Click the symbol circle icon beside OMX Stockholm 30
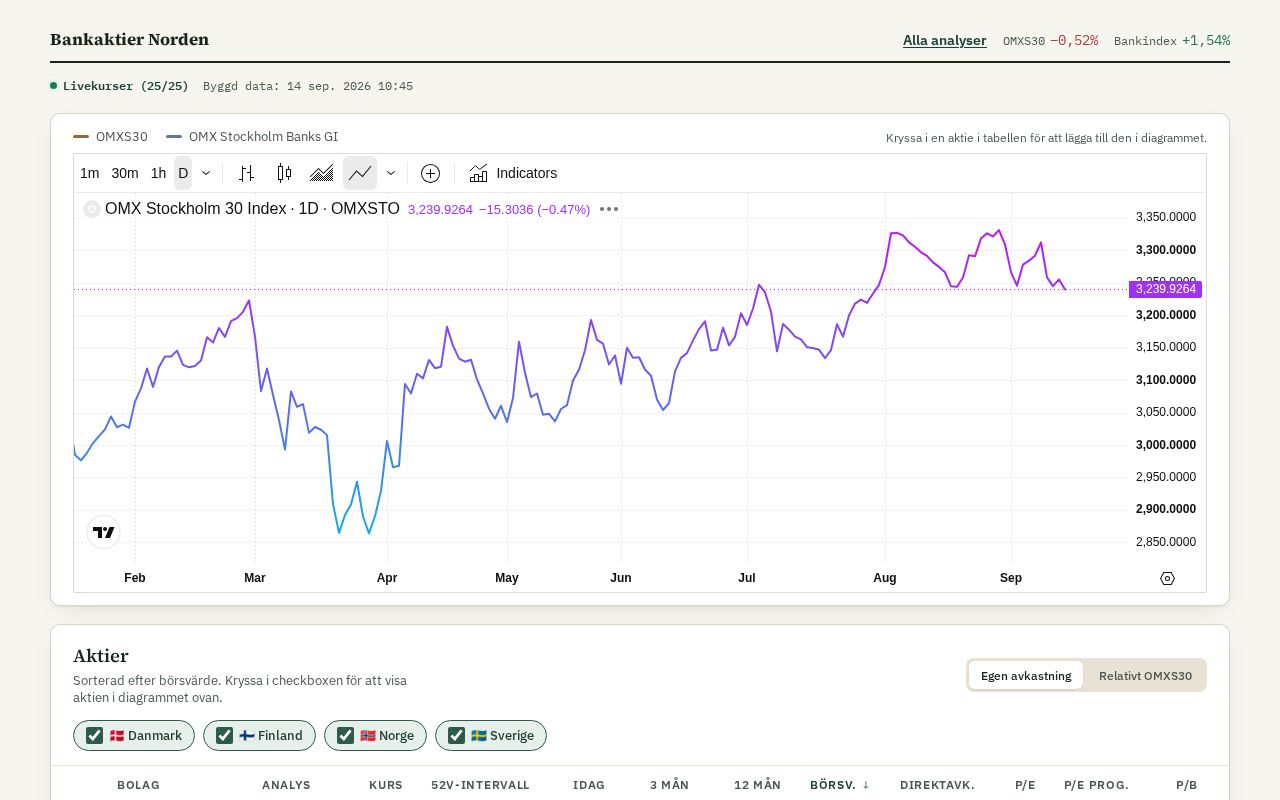The image size is (1280, 800). [x=92, y=209]
